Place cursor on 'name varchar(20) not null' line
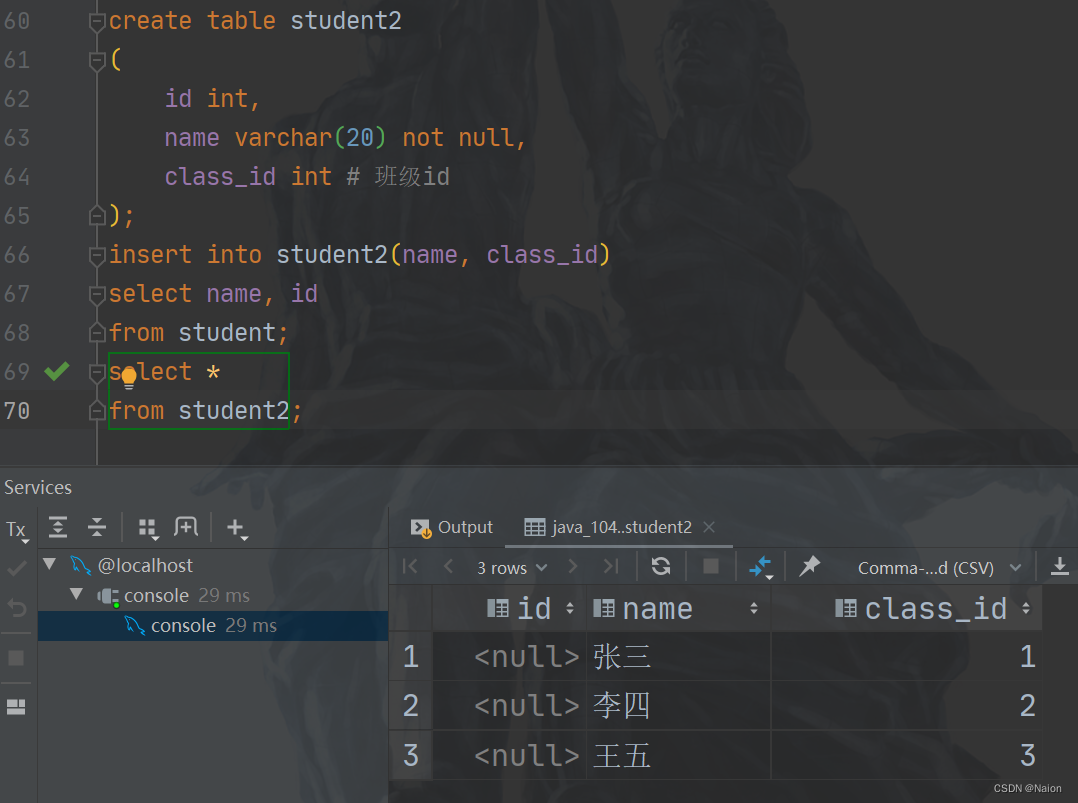 pos(345,138)
